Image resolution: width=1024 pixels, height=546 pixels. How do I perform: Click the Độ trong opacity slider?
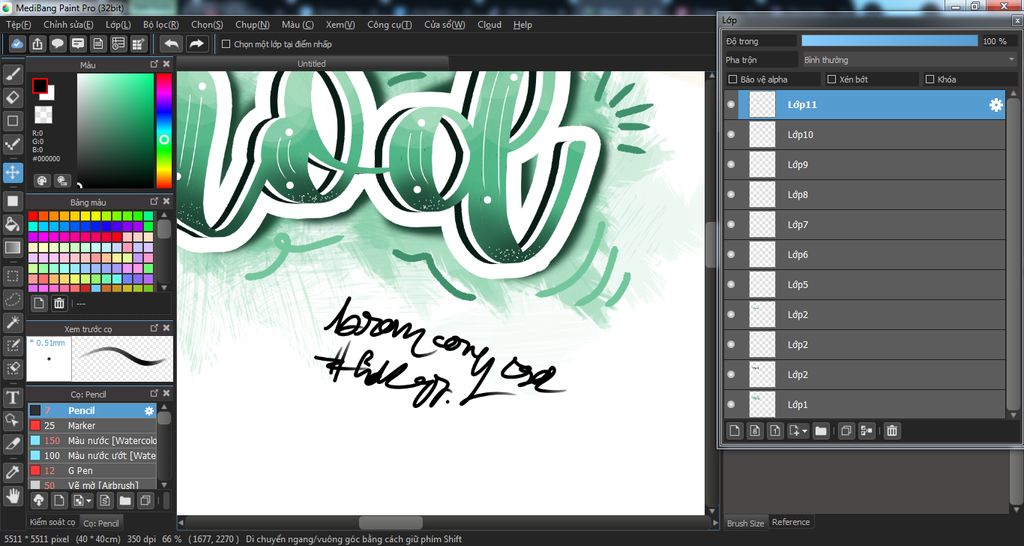point(889,40)
